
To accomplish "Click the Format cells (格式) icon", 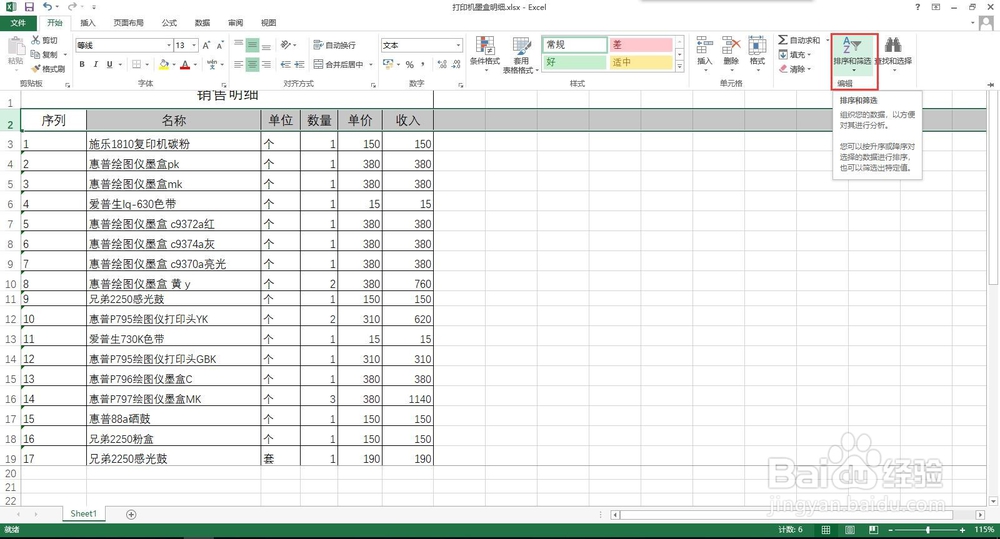I will [757, 46].
